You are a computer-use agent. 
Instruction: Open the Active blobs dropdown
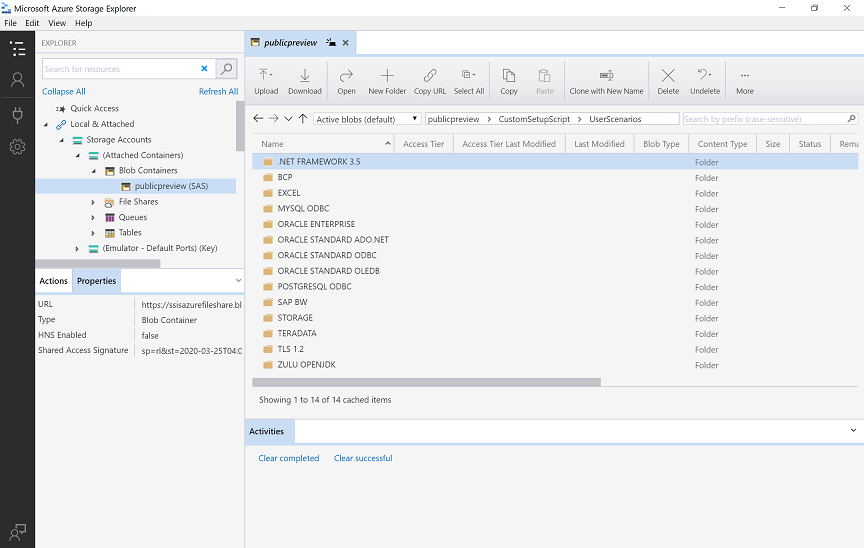(x=367, y=119)
